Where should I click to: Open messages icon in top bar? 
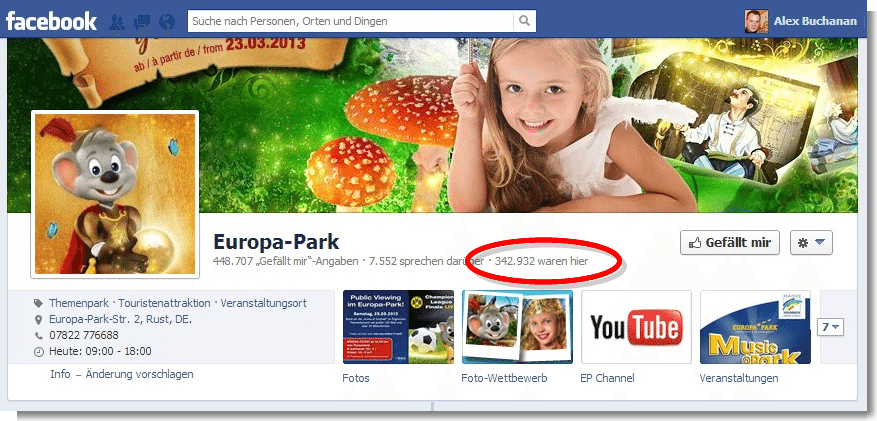pyautogui.click(x=142, y=22)
